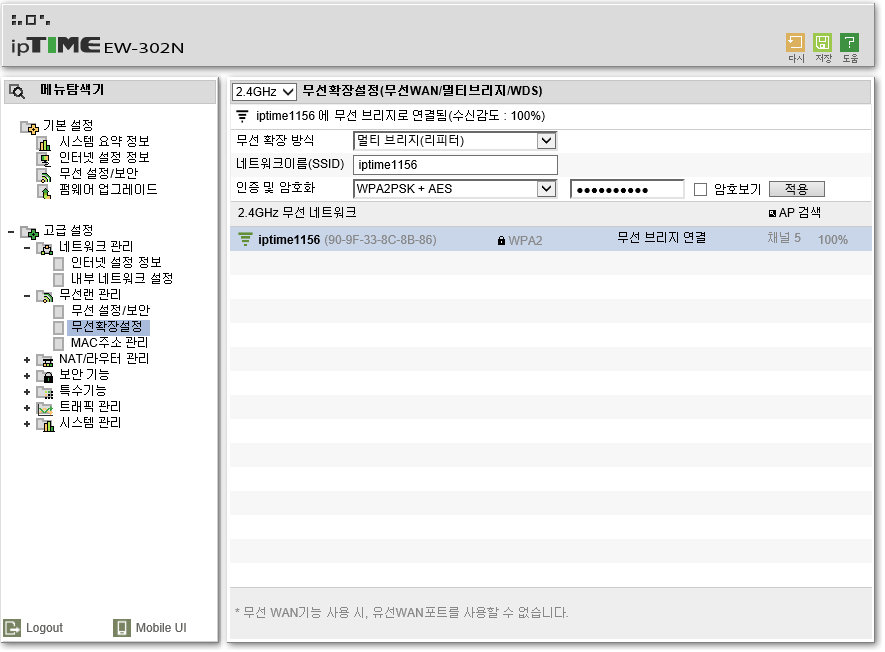Open 펌웨어 업그레이드 menu item

point(108,190)
